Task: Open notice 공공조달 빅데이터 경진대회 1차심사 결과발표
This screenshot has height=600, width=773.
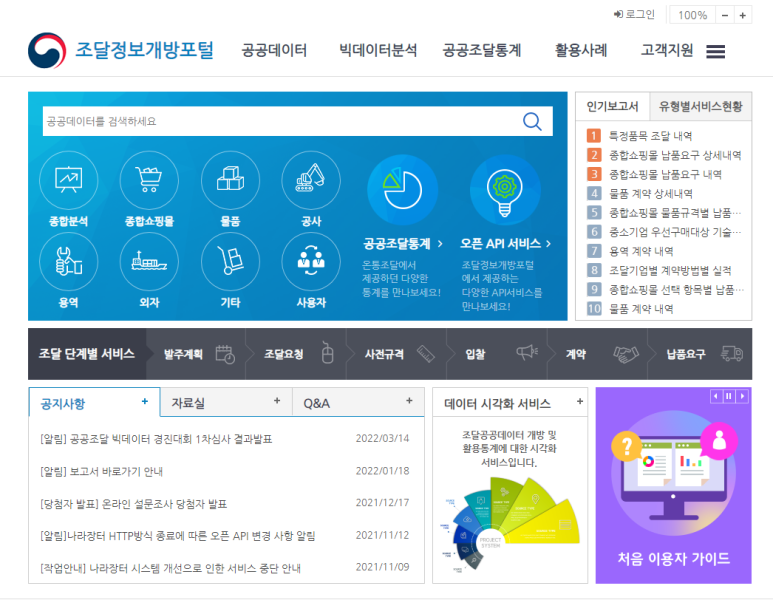Action: (x=156, y=439)
